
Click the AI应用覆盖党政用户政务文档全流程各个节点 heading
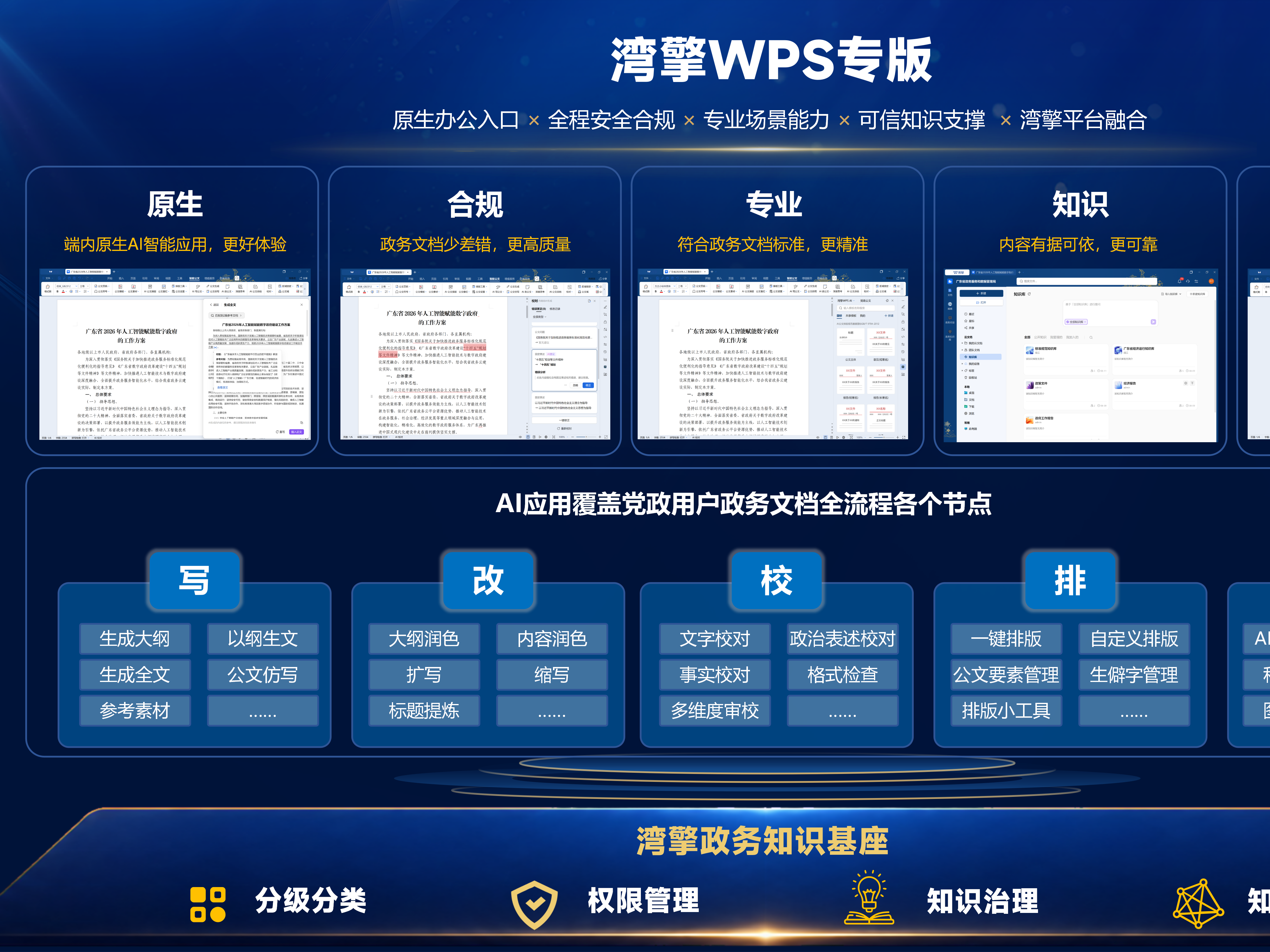[743, 504]
